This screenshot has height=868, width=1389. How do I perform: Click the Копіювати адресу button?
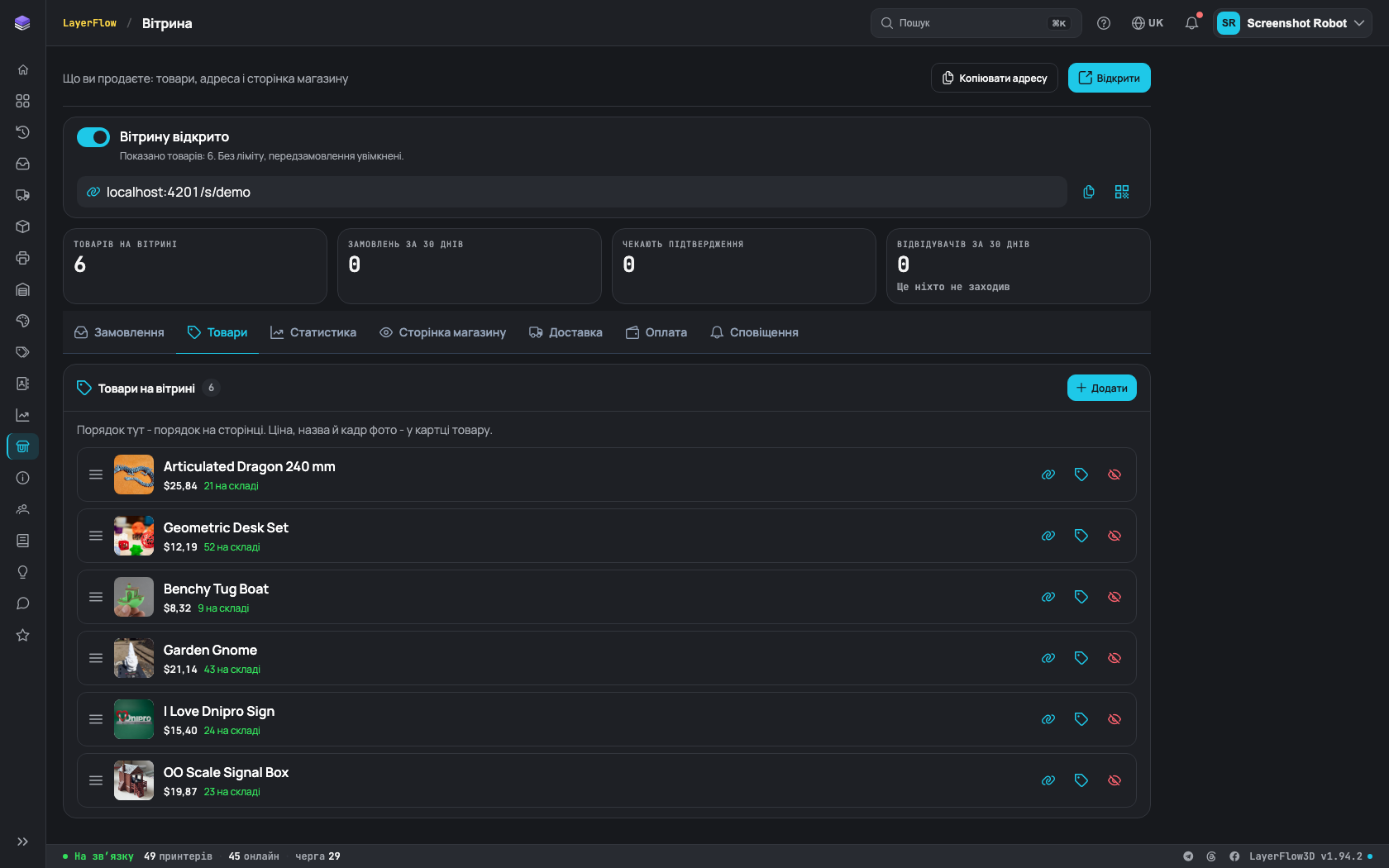(995, 78)
